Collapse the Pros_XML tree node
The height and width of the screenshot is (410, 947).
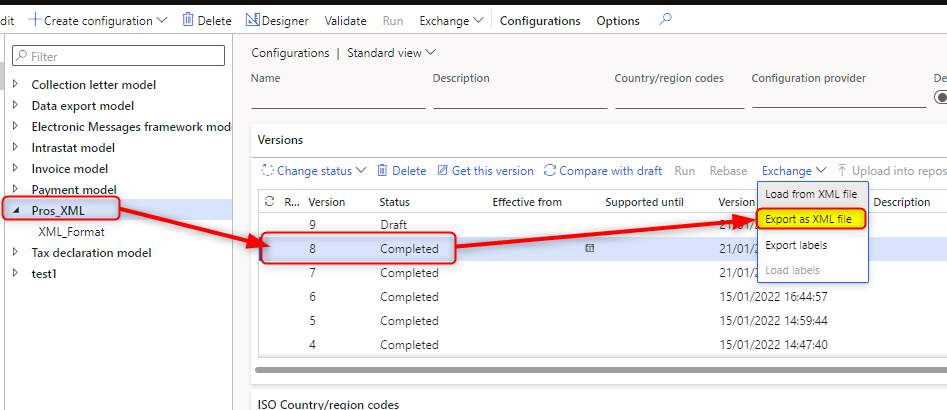15,211
